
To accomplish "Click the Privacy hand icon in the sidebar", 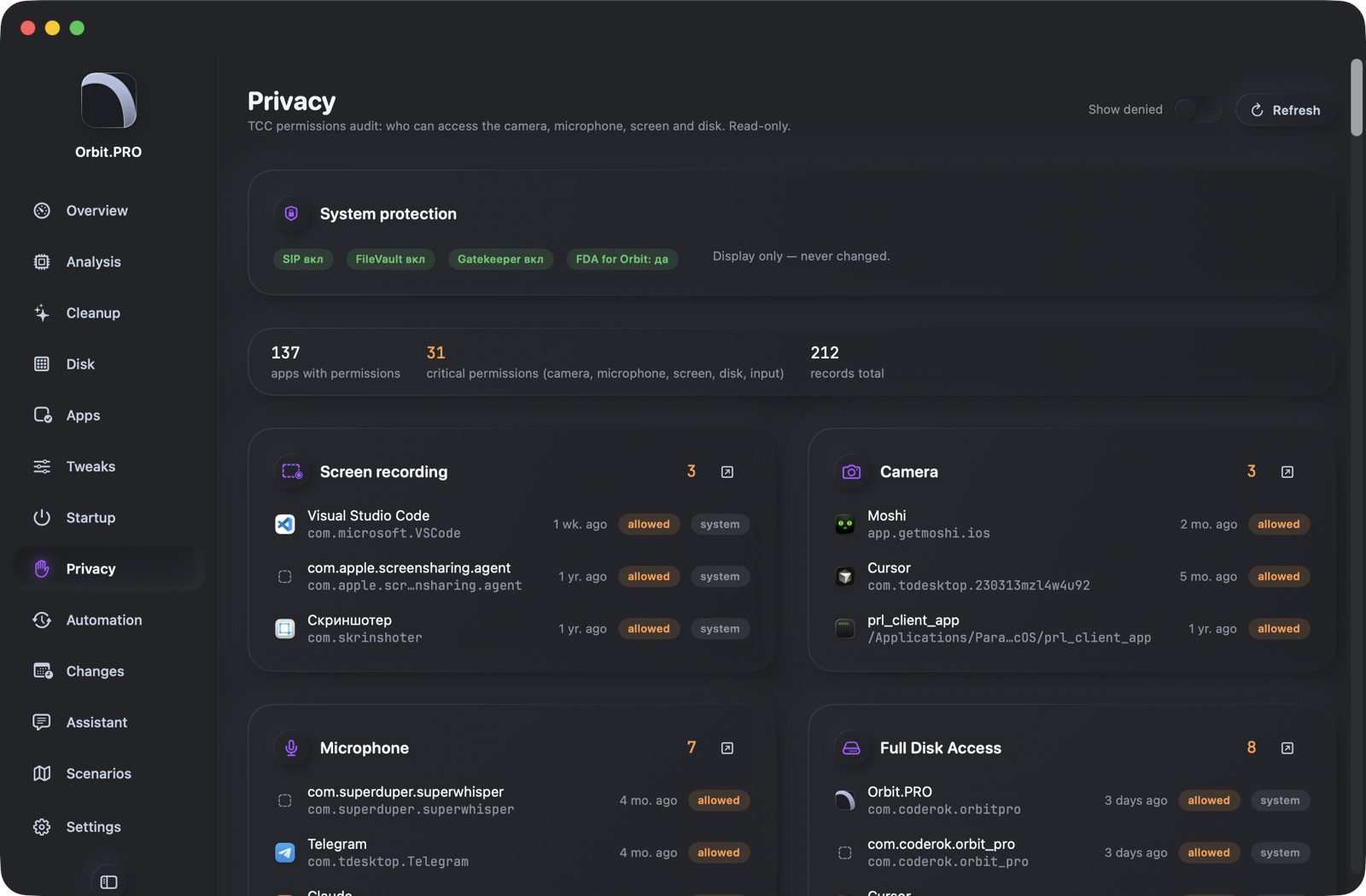I will (x=42, y=569).
